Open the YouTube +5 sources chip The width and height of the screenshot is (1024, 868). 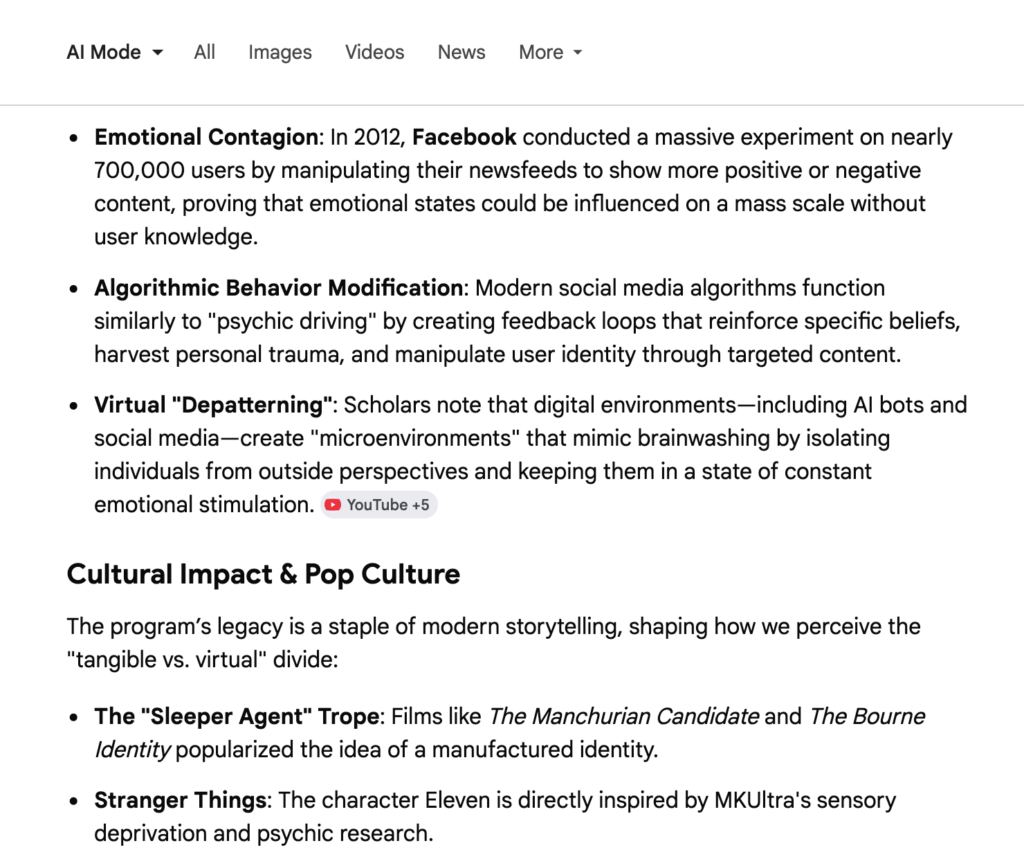[x=380, y=505]
